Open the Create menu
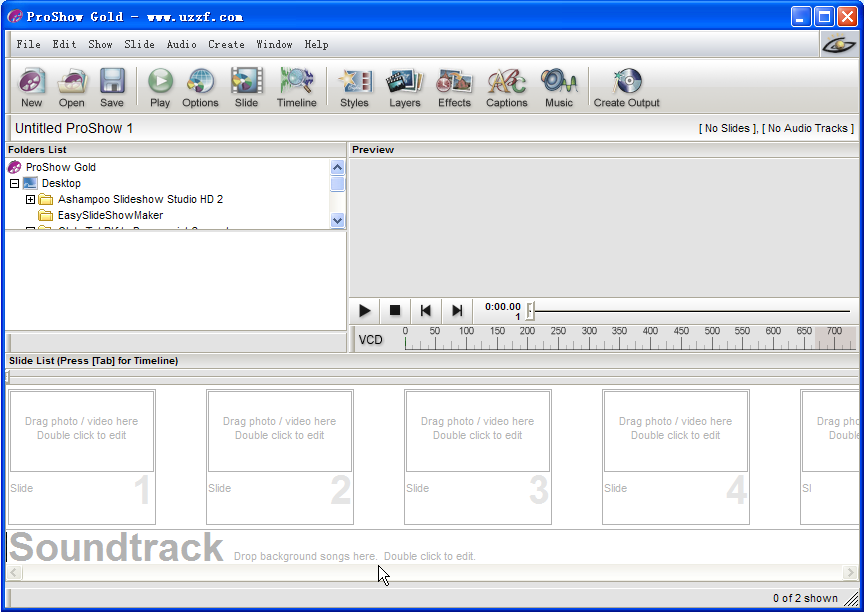The height and width of the screenshot is (612, 864). [x=226, y=44]
